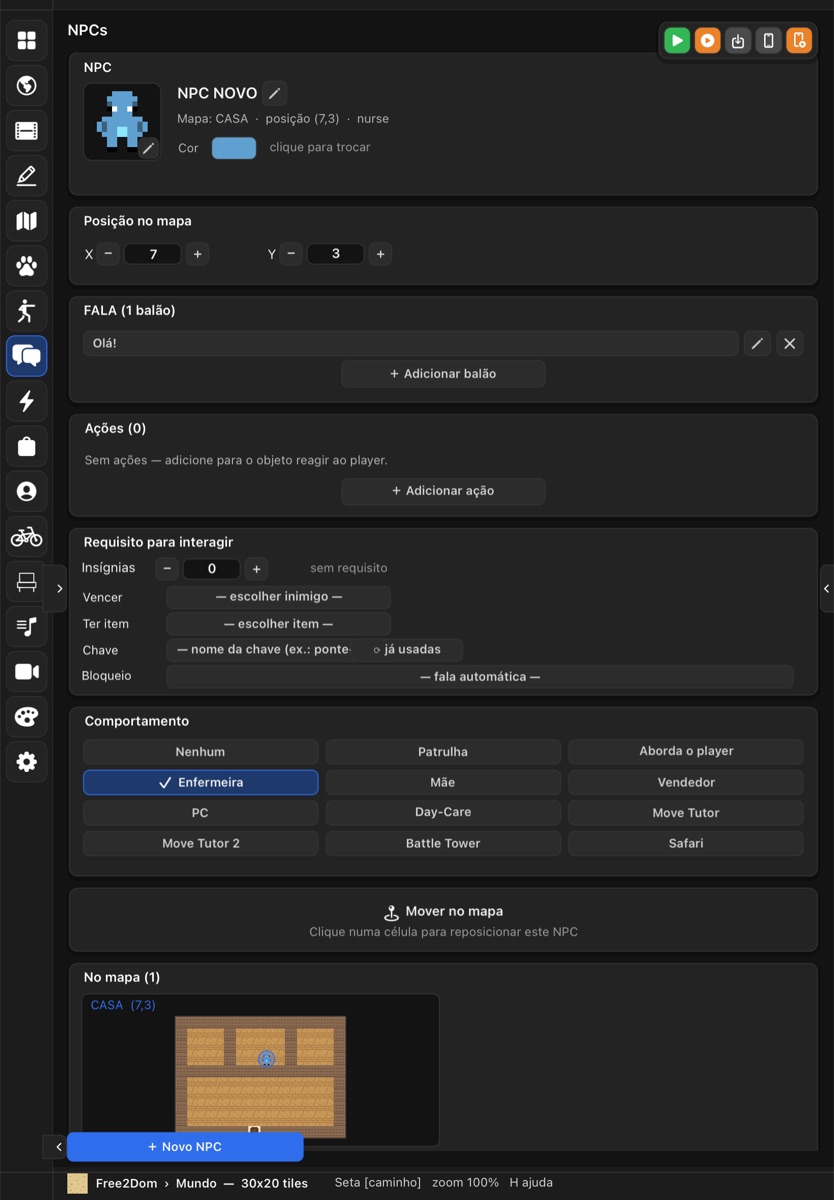Increase the X position value
The height and width of the screenshot is (1200, 834).
(x=198, y=254)
